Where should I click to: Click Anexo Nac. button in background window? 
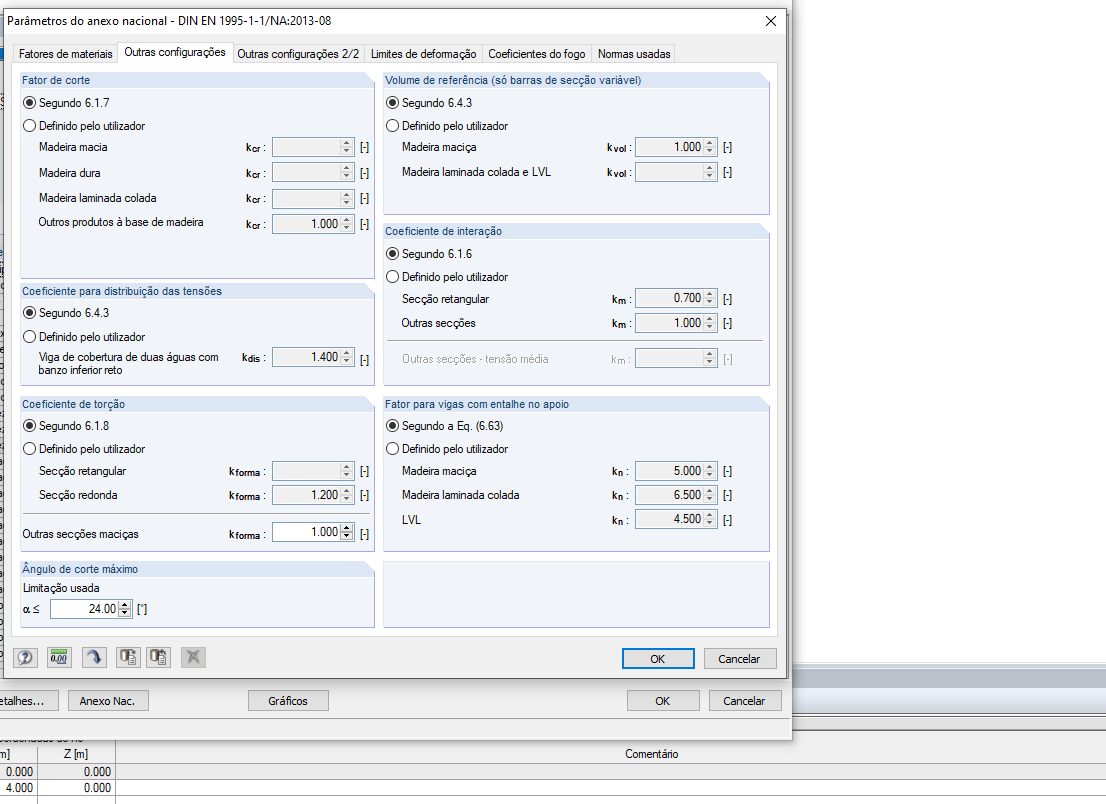click(x=108, y=701)
